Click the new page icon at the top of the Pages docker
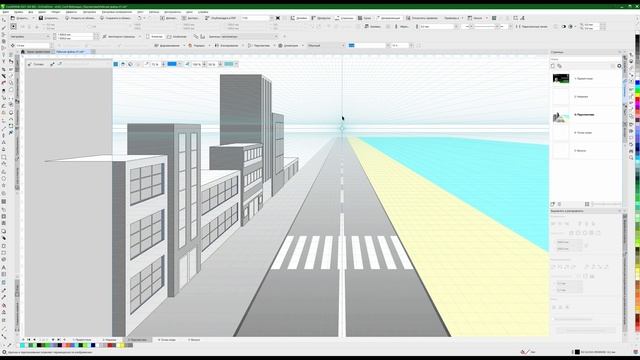640x360 pixels. [553, 66]
